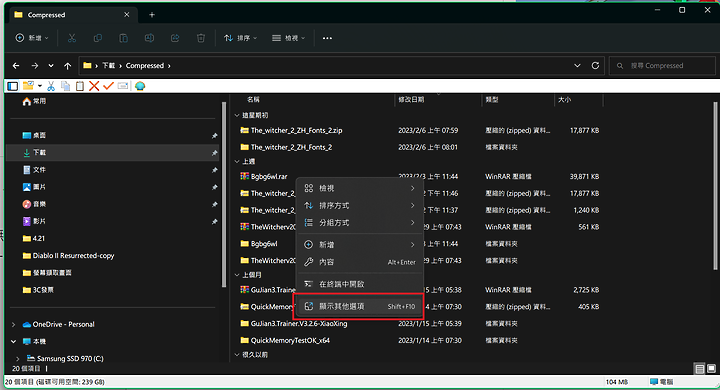Open the 檢視 submenu in the context menu
This screenshot has width=720, height=390.
click(x=360, y=188)
